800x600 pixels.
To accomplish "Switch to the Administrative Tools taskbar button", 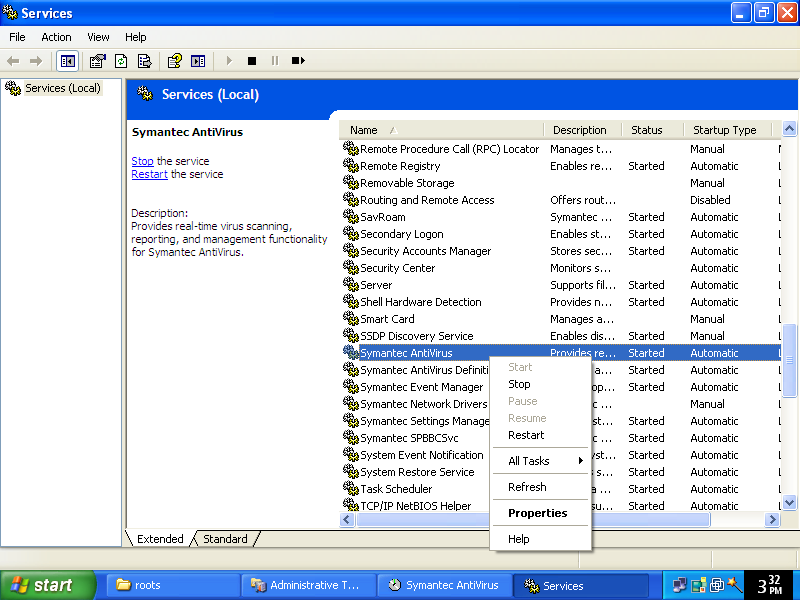I will pos(309,585).
